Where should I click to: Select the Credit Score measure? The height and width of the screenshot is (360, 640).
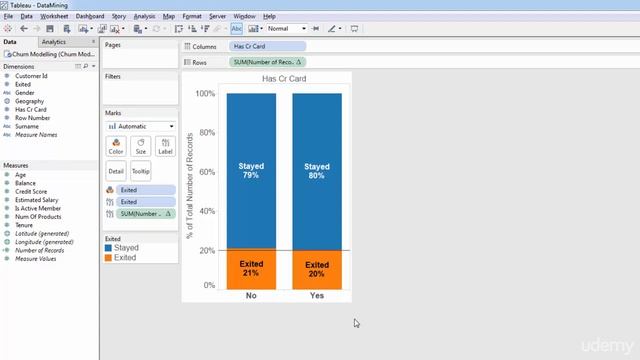31,191
